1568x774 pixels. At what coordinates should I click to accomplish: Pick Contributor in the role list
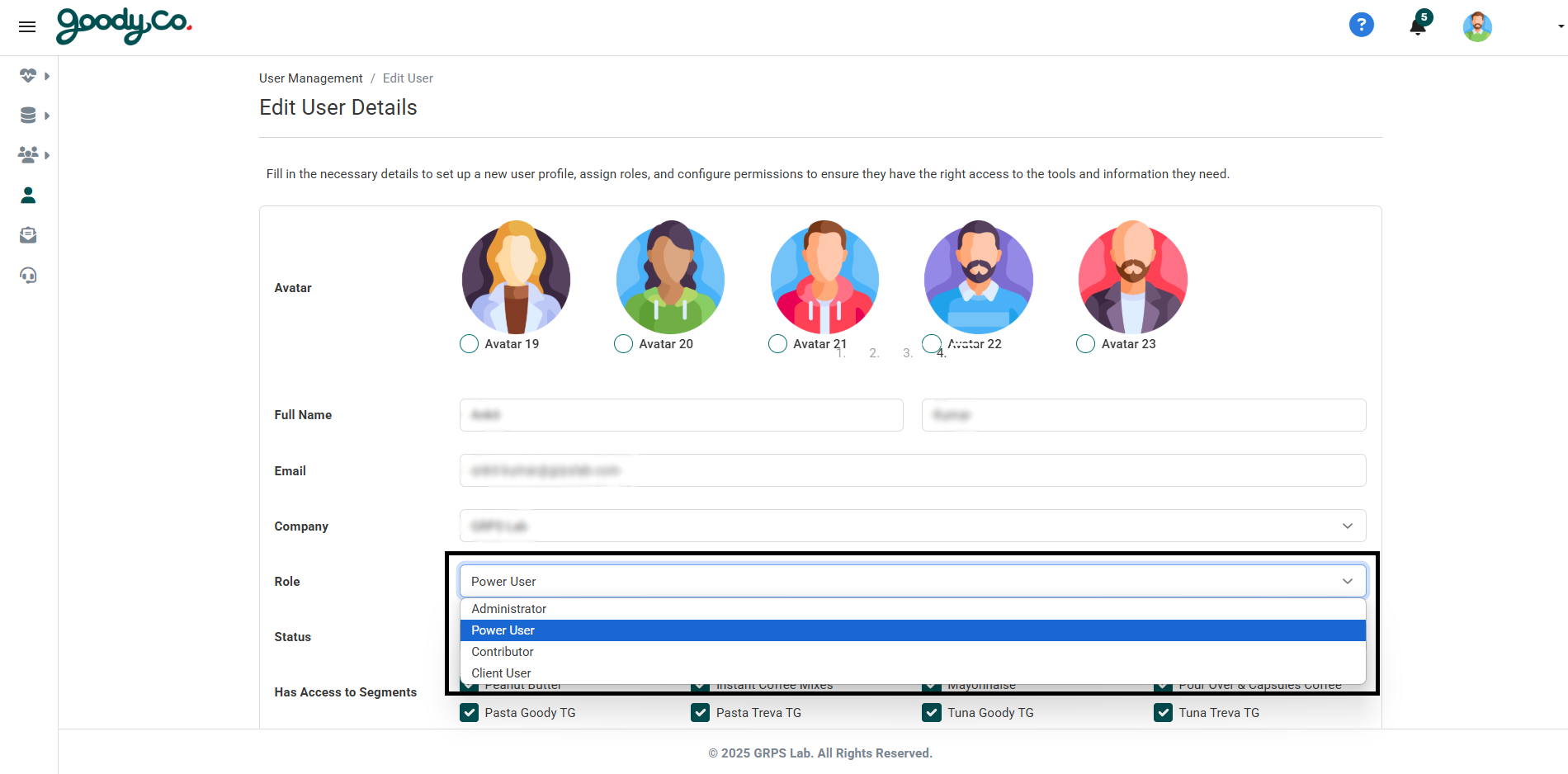tap(503, 652)
